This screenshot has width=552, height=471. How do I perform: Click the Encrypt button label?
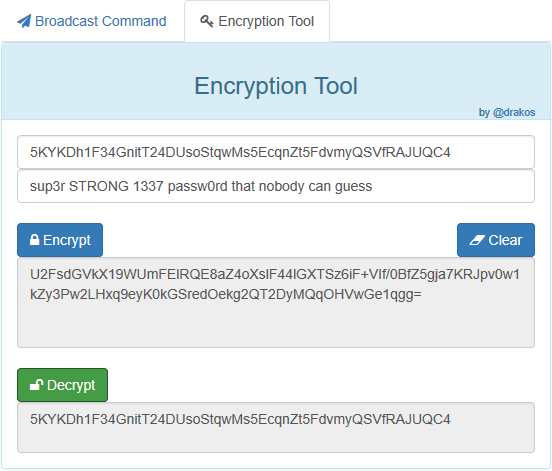coord(67,240)
